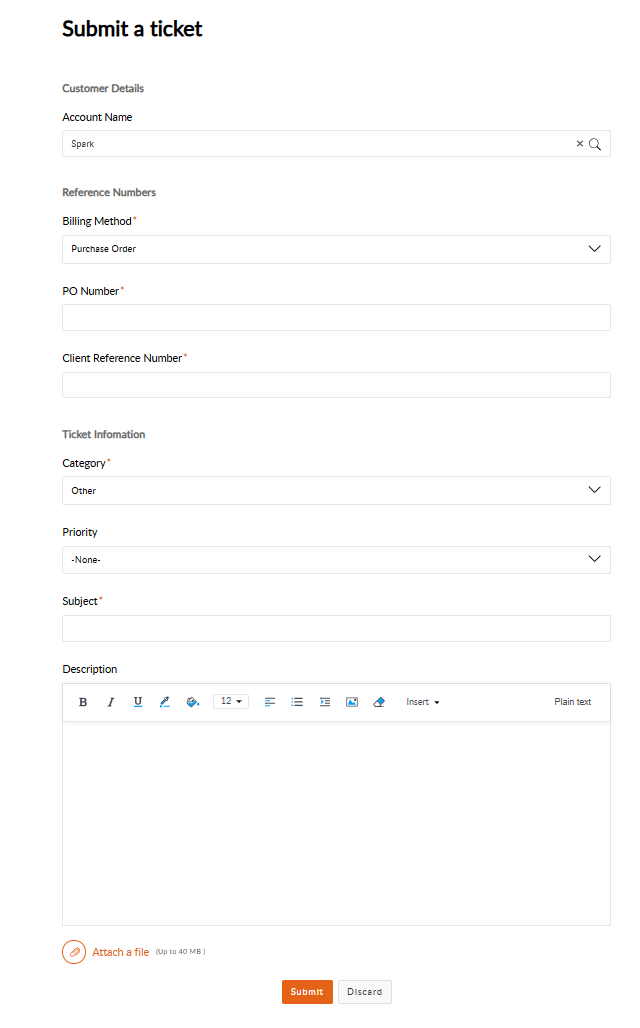
Task: Click the insert image icon
Action: [x=352, y=702]
